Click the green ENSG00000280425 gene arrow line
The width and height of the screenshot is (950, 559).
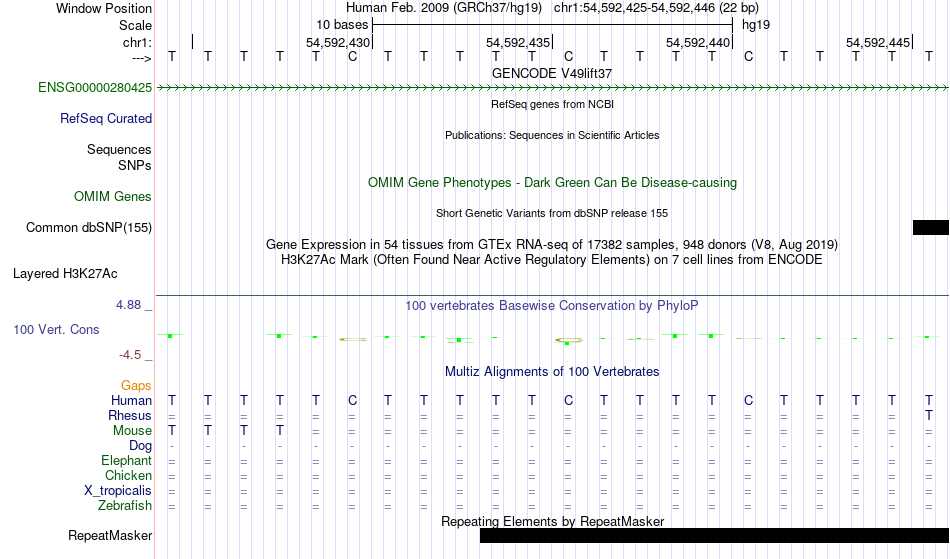coord(553,88)
